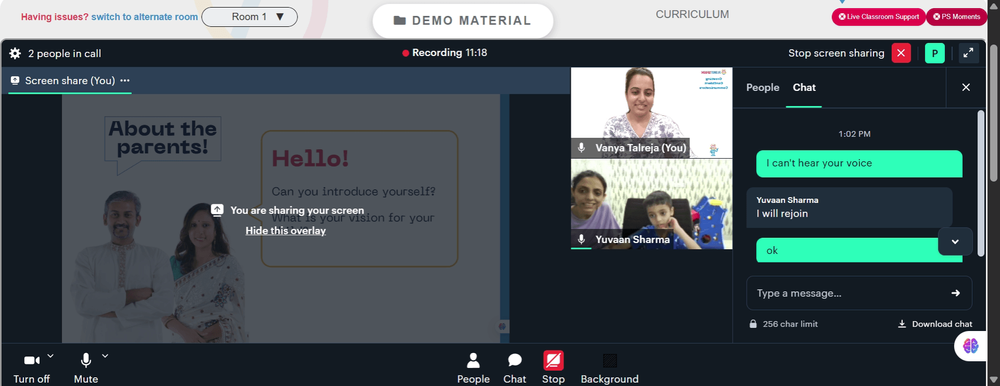Screen dimensions: 1000x386
Task: Open Background effects option
Action: [x=610, y=368]
